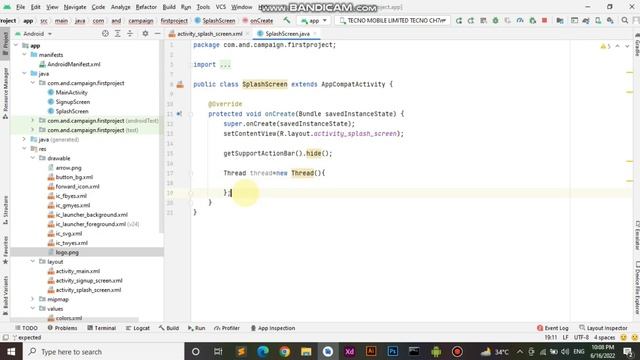Open the Problems tool window
The width and height of the screenshot is (640, 360).
point(62,328)
